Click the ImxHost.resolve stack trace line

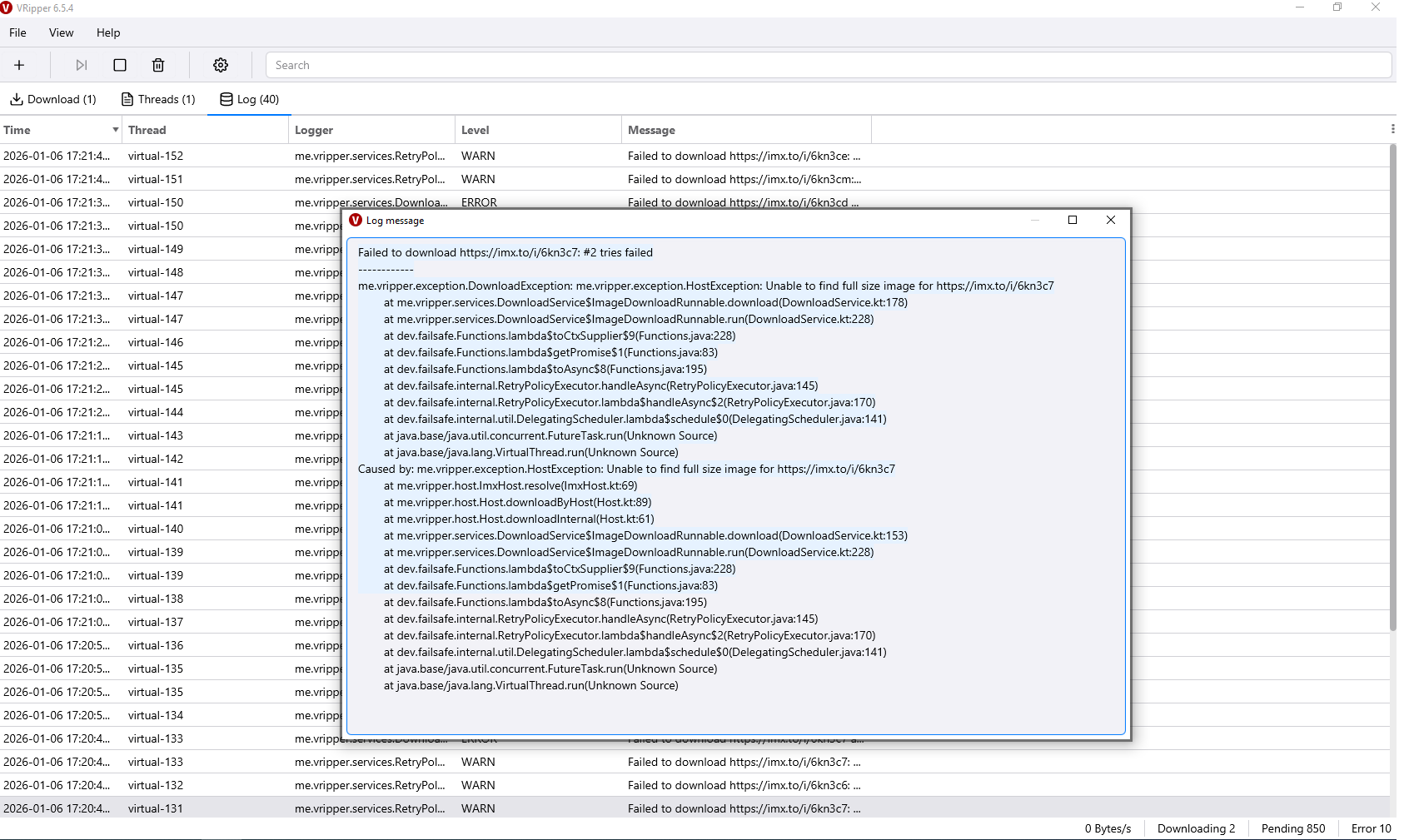(510, 485)
